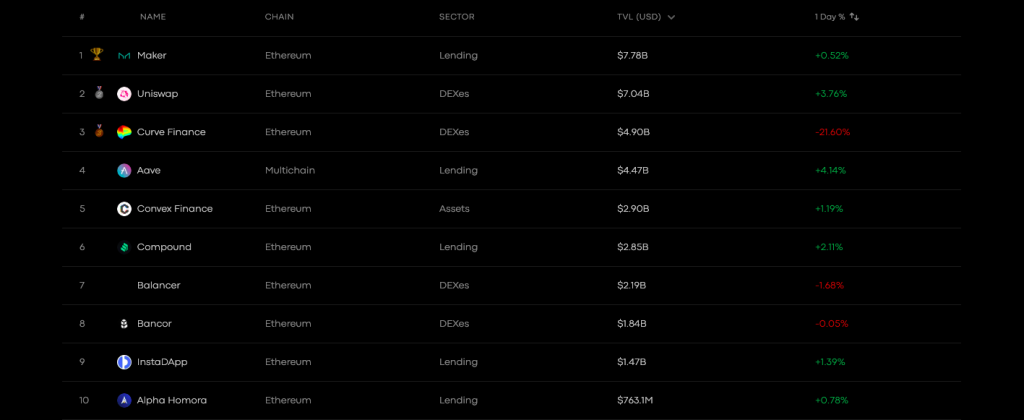Click the Uniswap pink logo icon

[124, 94]
